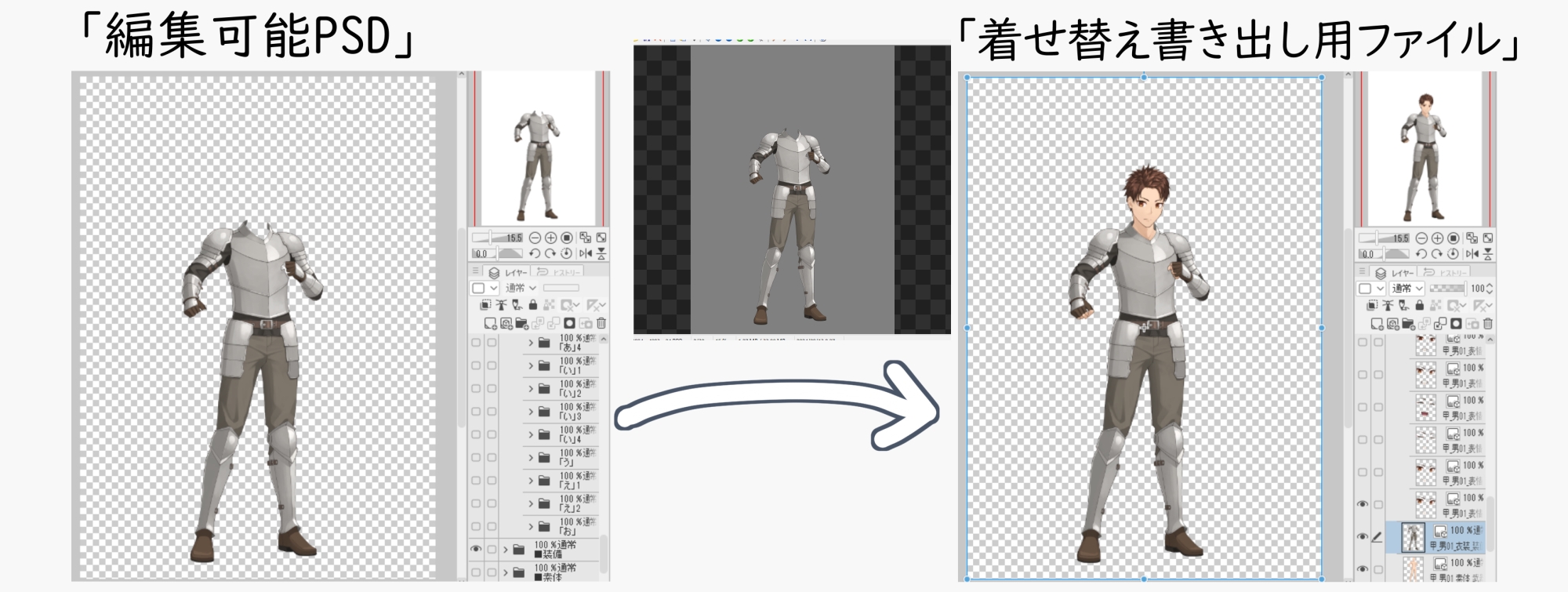Expand the 「い」1 layer folder
The image size is (1568, 592).
531,365
